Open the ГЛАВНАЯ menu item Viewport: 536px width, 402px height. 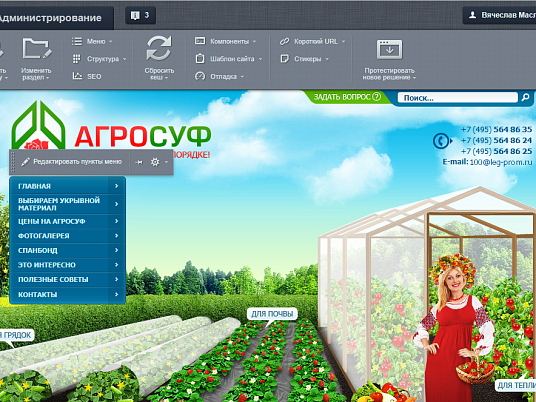(x=68, y=186)
